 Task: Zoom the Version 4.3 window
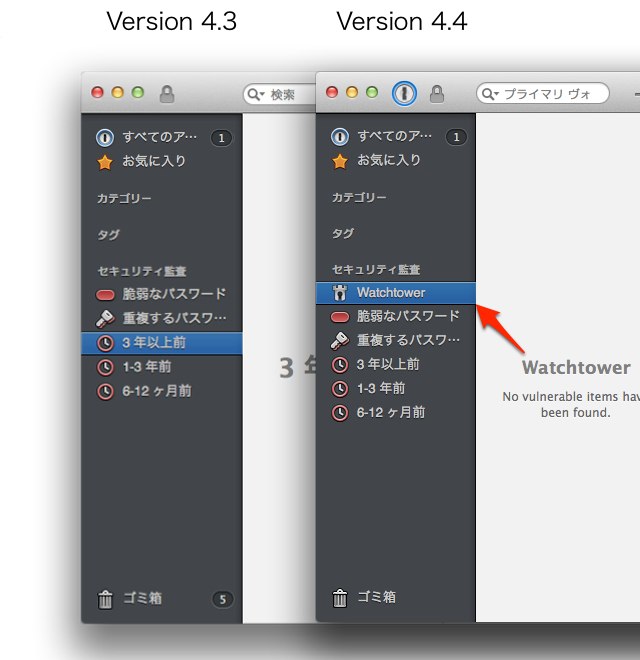pos(138,93)
